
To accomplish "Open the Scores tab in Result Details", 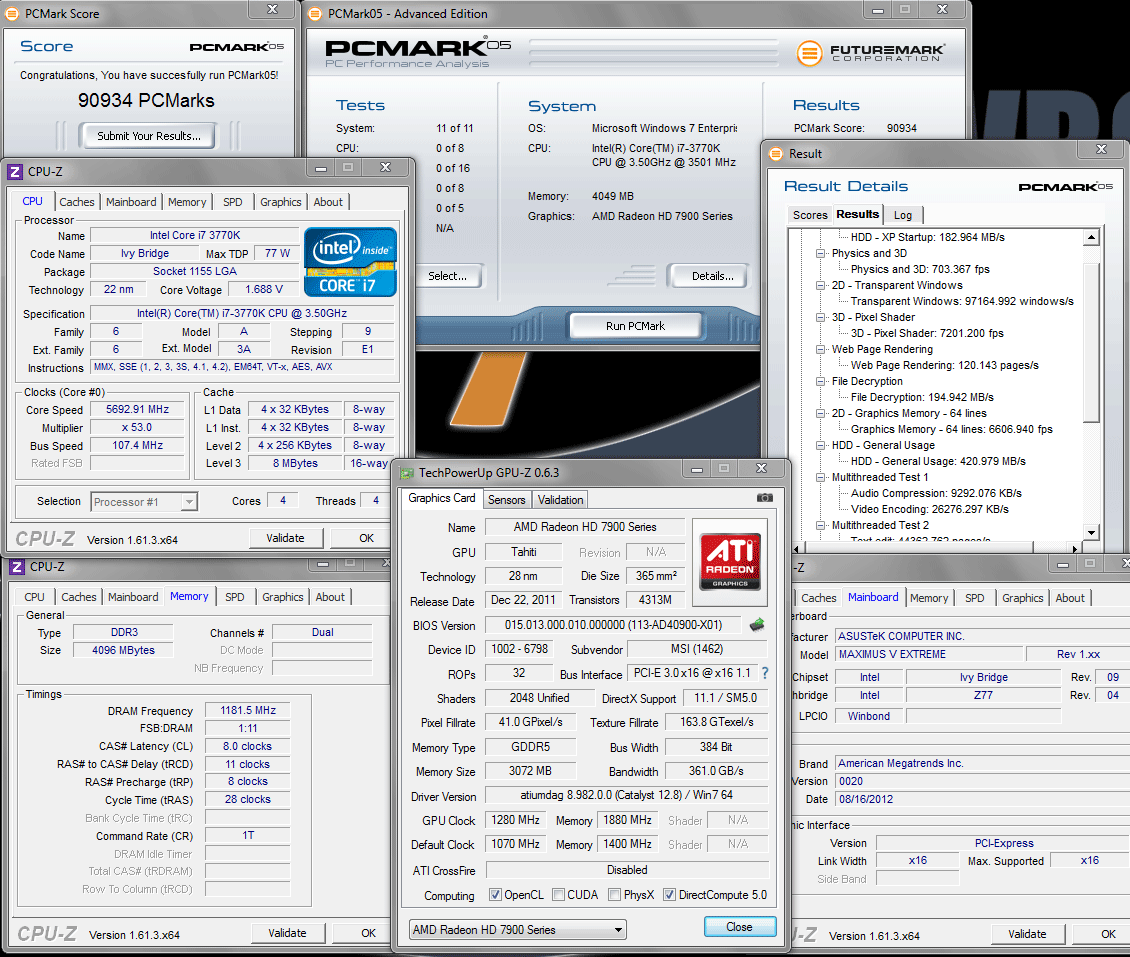I will [x=809, y=215].
